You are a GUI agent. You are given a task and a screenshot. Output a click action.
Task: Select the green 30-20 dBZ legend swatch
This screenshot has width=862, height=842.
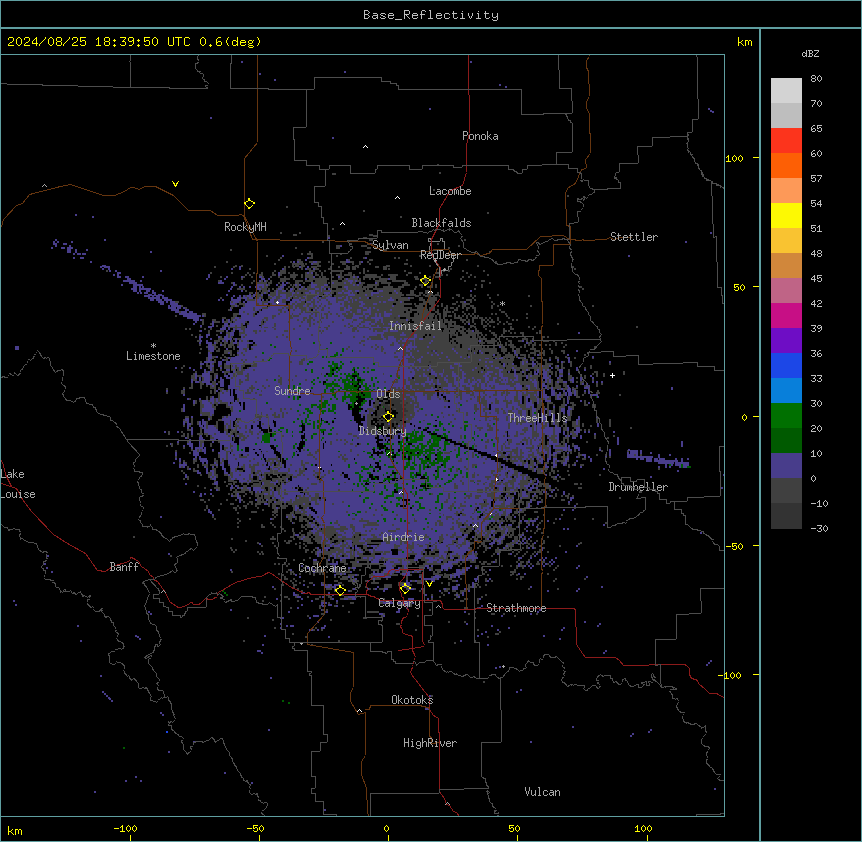(786, 416)
